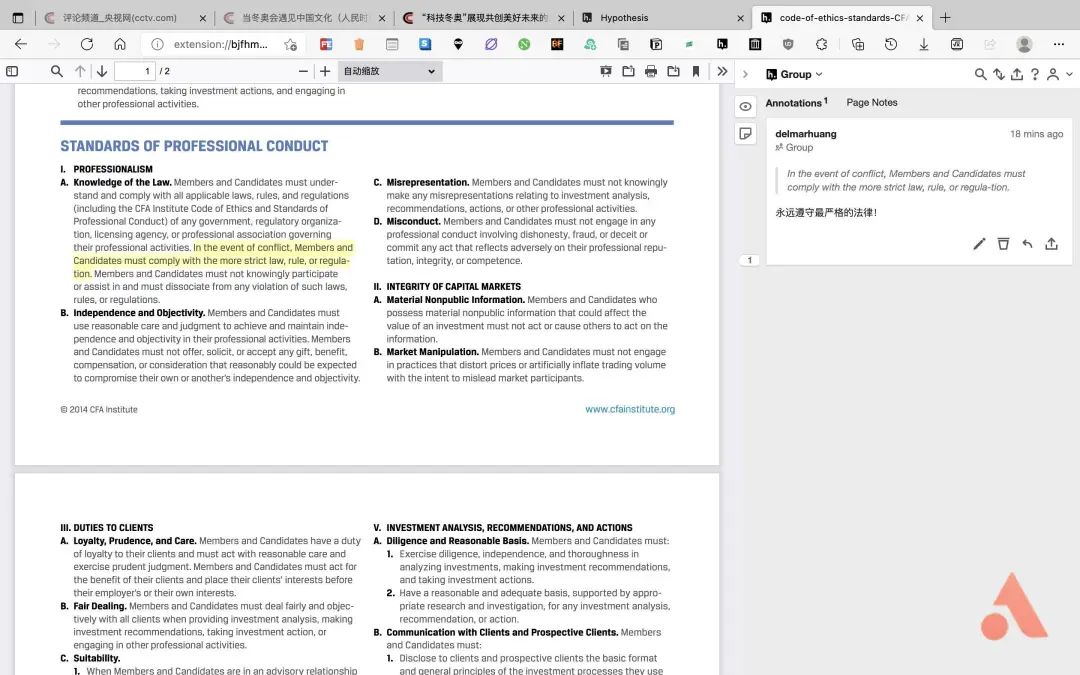Viewport: 1080px width, 675px height.
Task: Open a new browser tab
Action: coord(945,18)
